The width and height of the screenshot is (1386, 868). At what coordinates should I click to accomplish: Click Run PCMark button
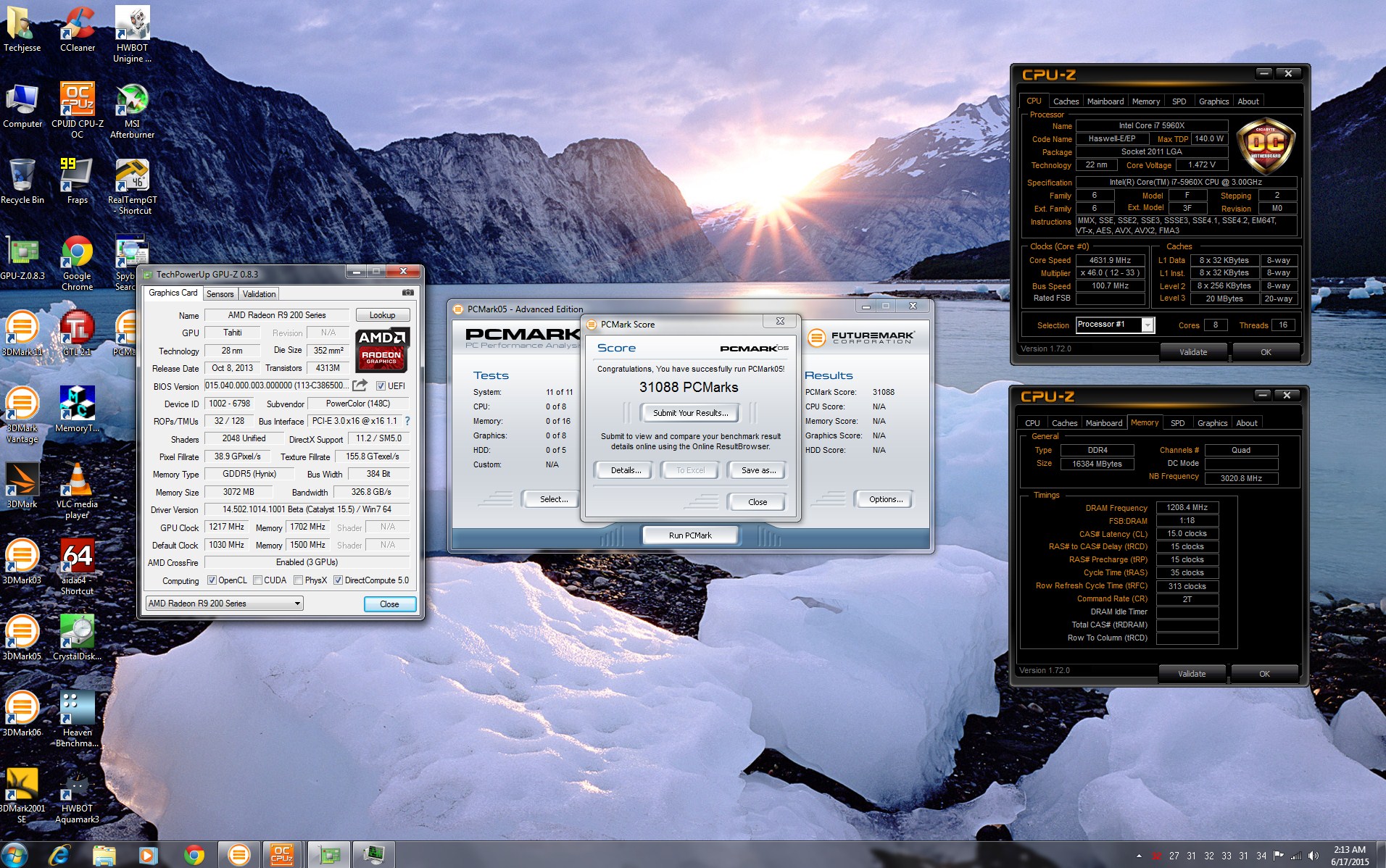pyautogui.click(x=690, y=535)
